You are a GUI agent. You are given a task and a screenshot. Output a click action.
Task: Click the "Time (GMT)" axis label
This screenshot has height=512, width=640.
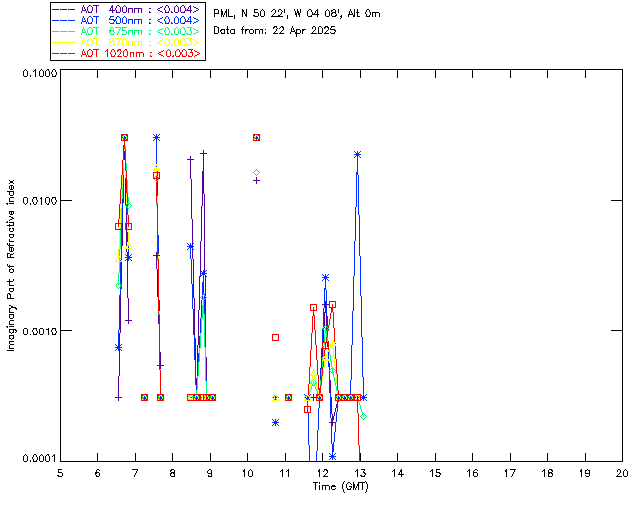[x=340, y=487]
